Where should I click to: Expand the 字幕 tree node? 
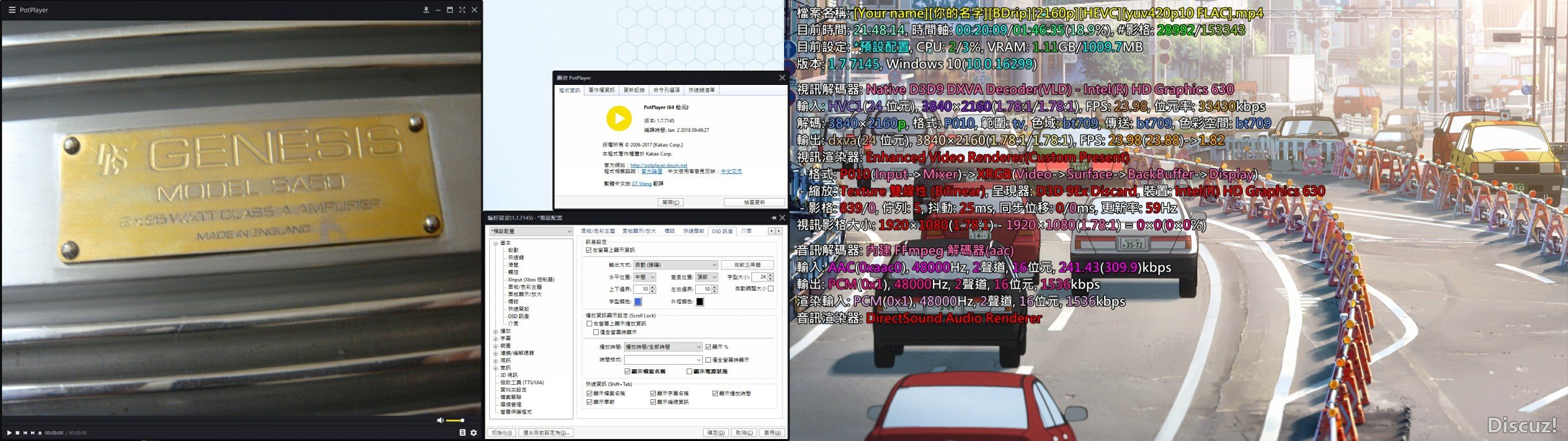495,338
